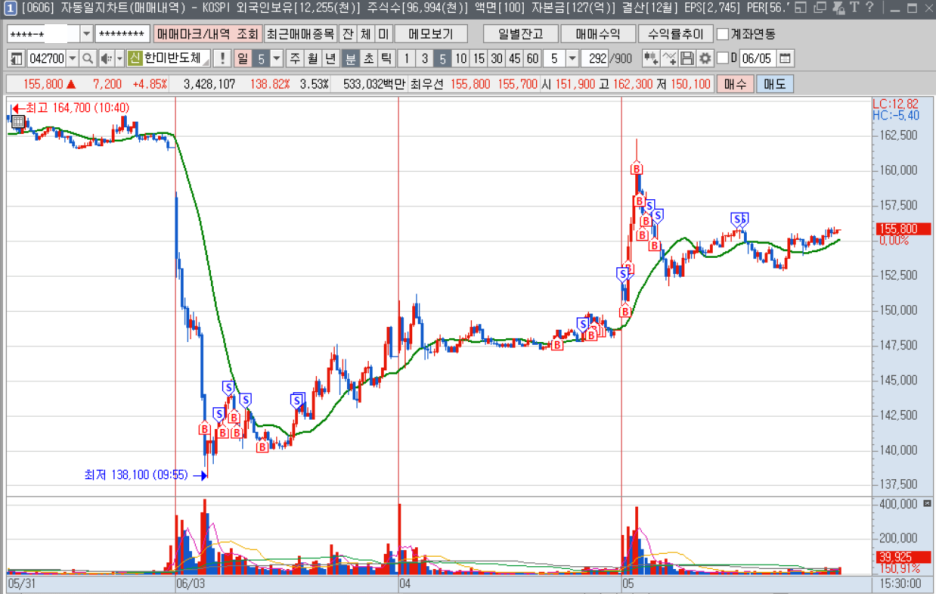936x594 pixels.
Task: Click the 매매마크/내역 조회 button
Action: coord(208,33)
